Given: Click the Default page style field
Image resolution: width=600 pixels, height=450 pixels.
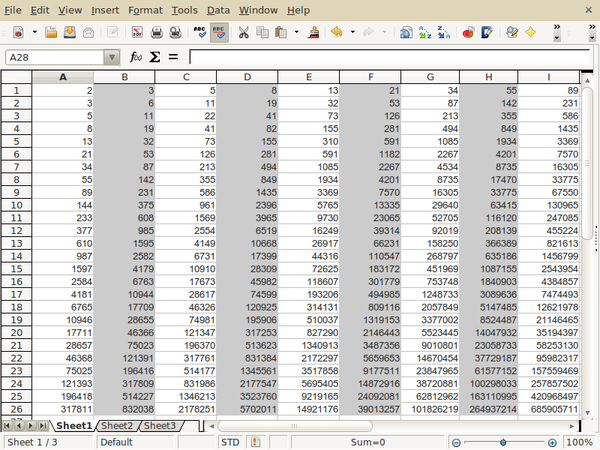Looking at the screenshot, I should [135, 442].
